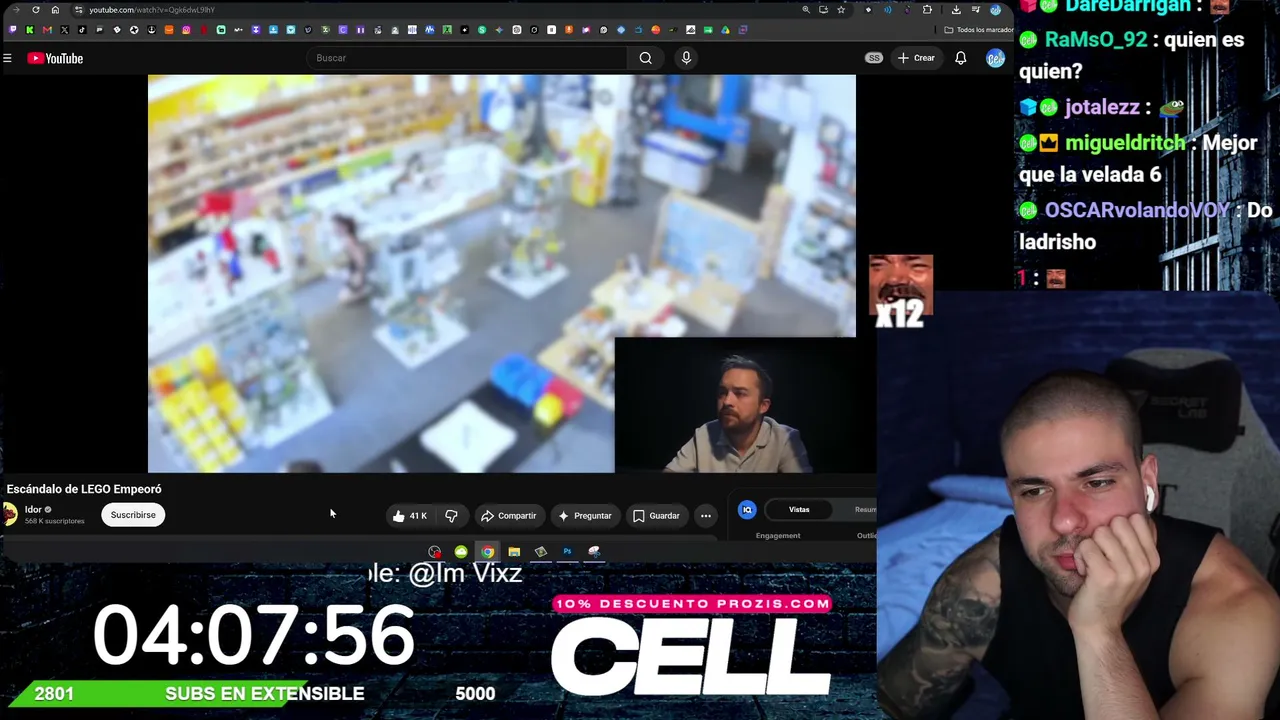Click the vidIQ logo icon
Image resolution: width=1280 pixels, height=720 pixels.
pos(747,510)
